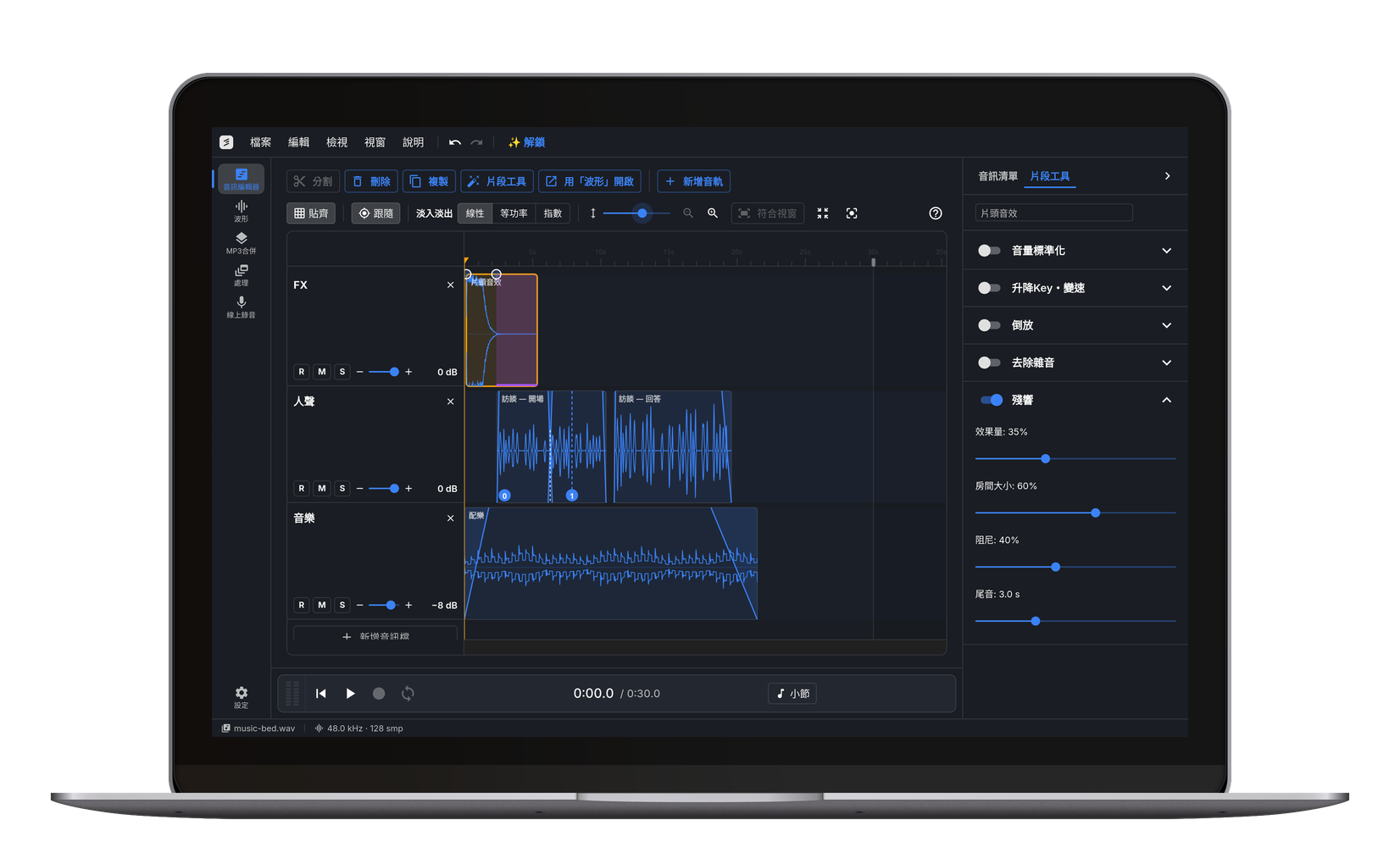Open 設定 settings gear

pyautogui.click(x=242, y=697)
